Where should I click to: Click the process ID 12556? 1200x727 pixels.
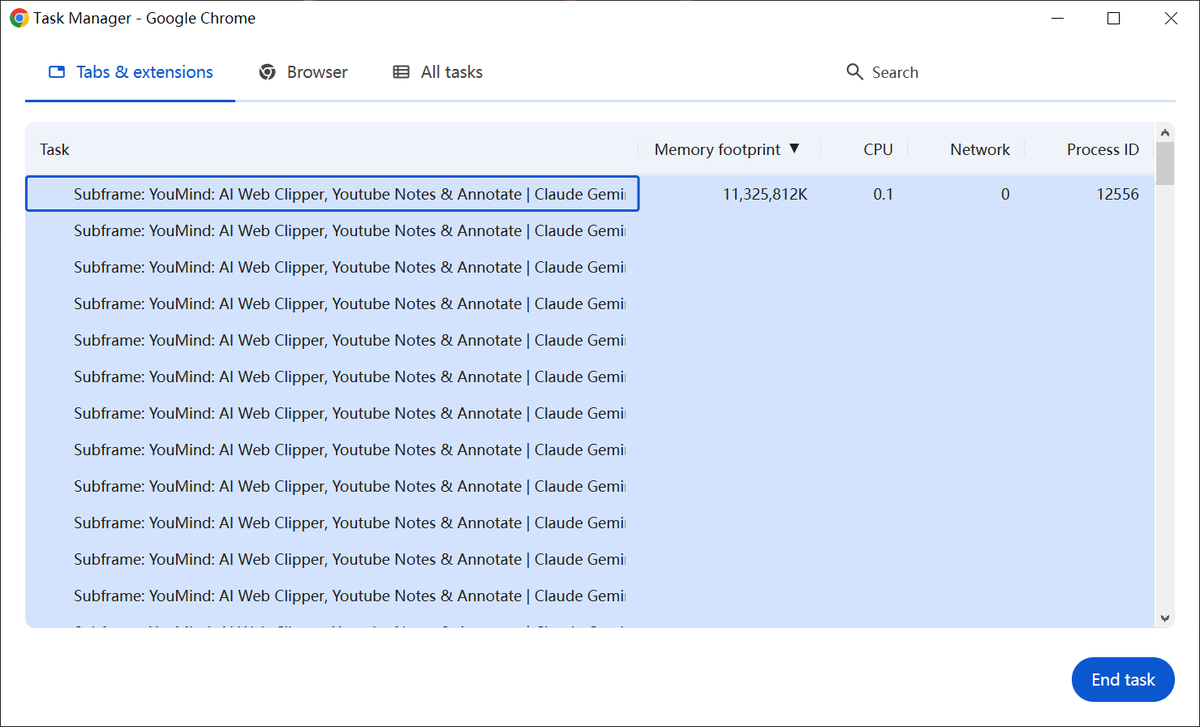(x=1117, y=194)
